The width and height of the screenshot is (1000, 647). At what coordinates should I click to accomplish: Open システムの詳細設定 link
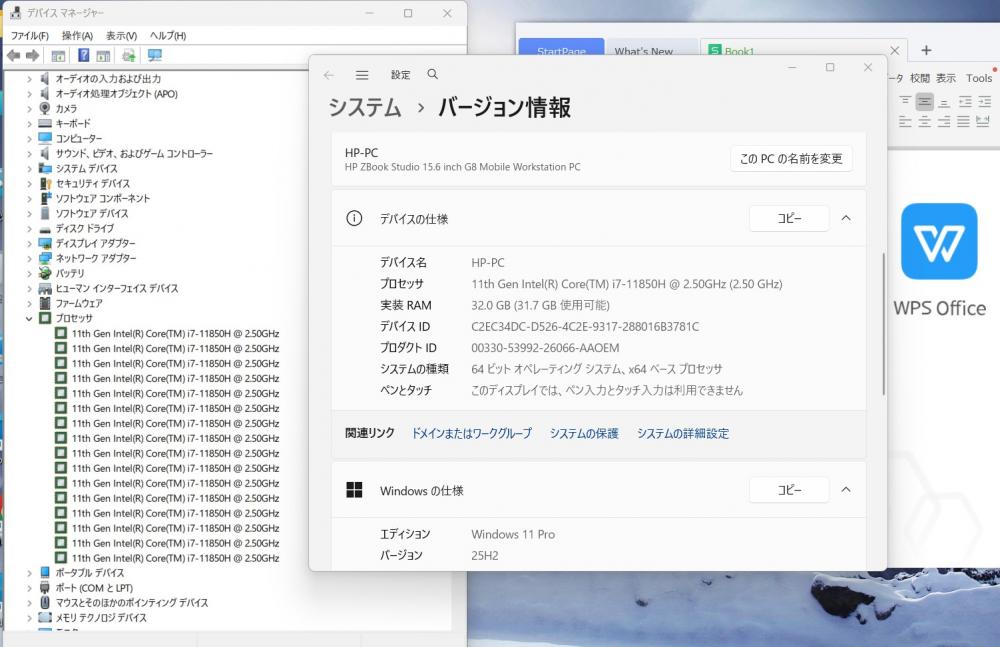pyautogui.click(x=683, y=433)
